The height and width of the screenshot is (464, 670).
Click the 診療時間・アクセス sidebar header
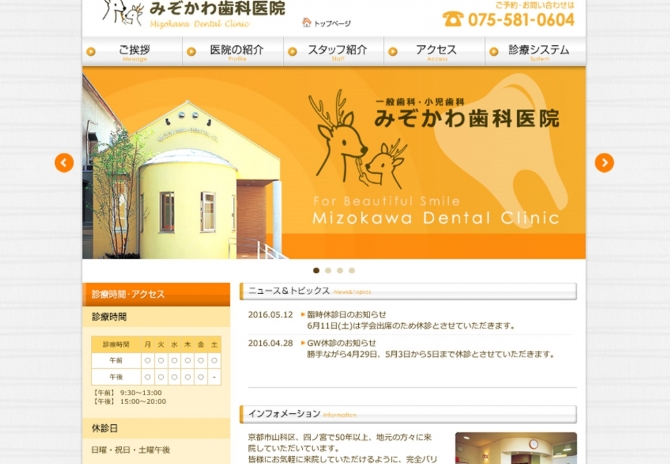click(156, 294)
